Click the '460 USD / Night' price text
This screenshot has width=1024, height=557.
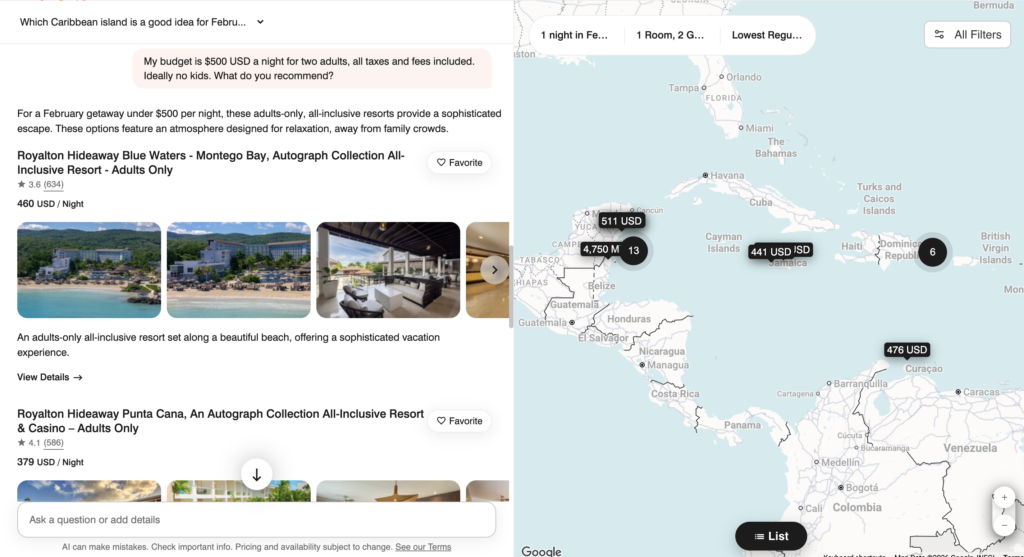(x=50, y=204)
